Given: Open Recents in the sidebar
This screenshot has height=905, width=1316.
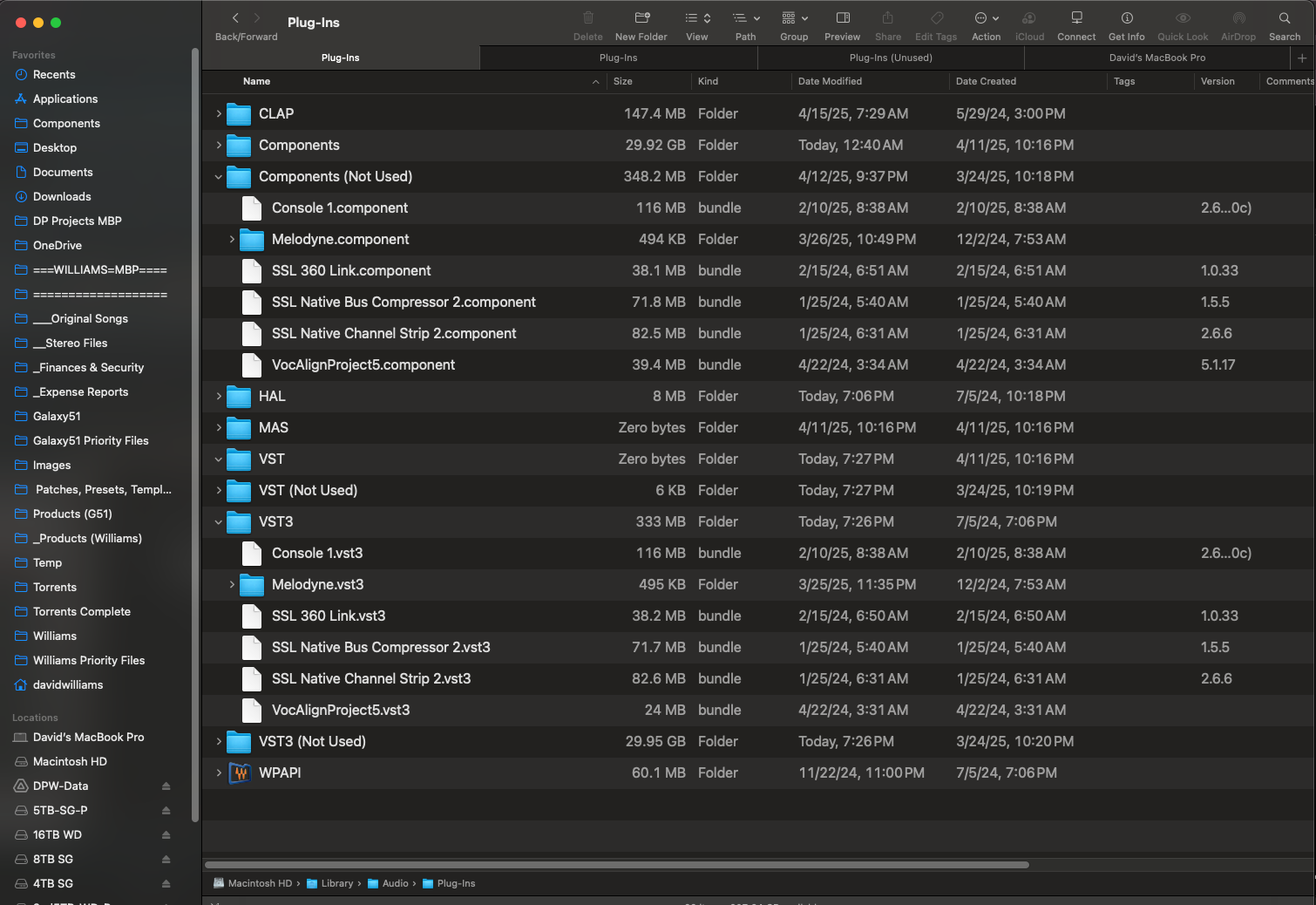Looking at the screenshot, I should tap(54, 74).
